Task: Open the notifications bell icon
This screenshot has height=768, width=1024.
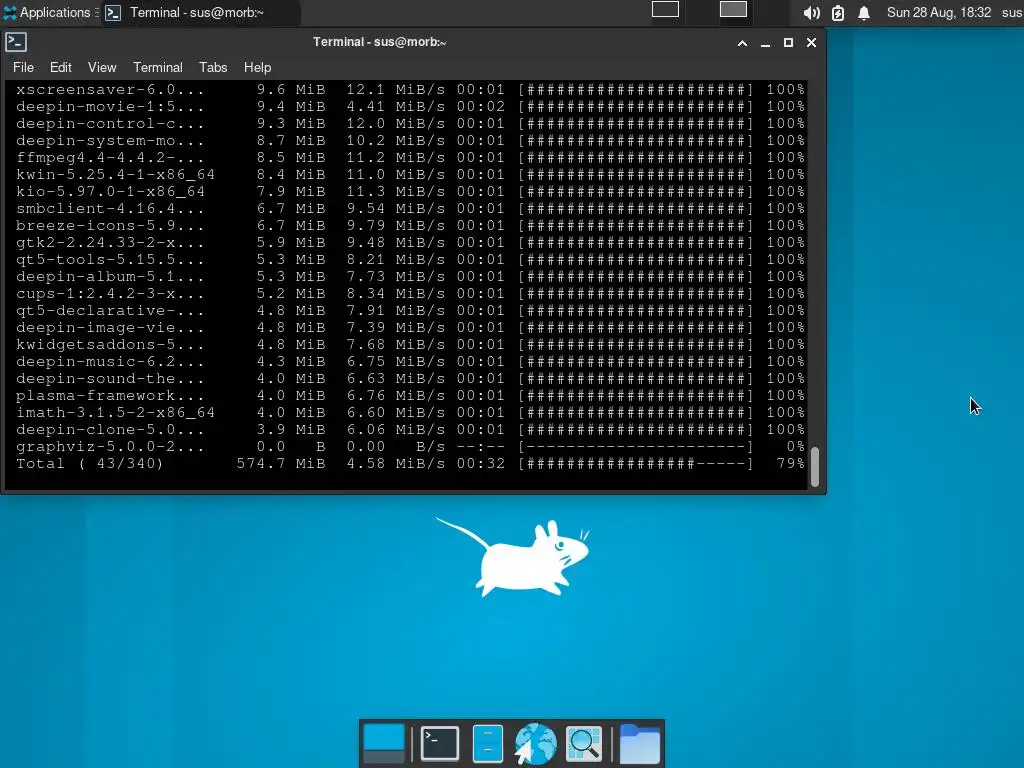Action: pyautogui.click(x=863, y=13)
